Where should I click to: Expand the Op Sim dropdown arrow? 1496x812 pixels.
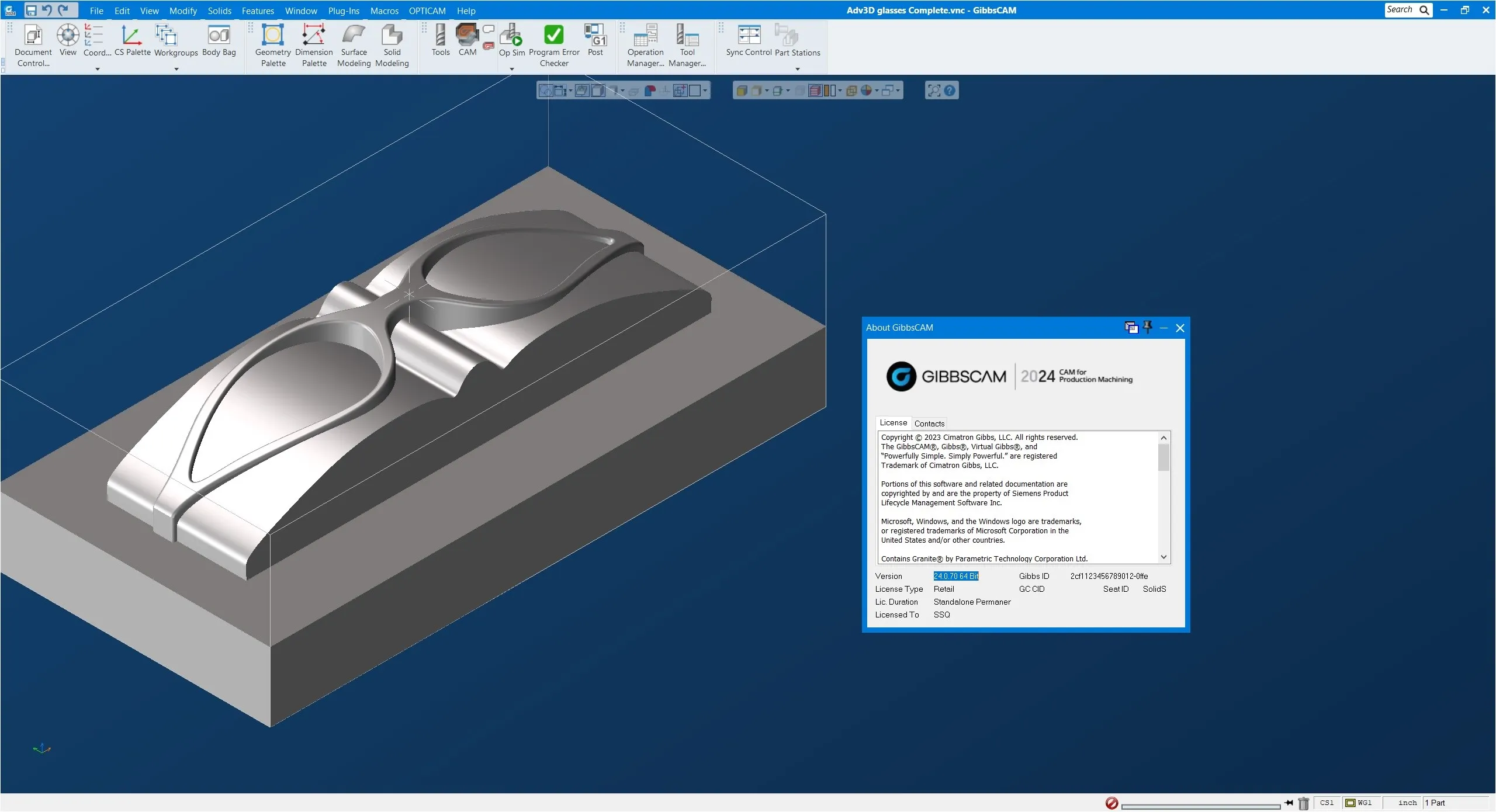click(512, 69)
